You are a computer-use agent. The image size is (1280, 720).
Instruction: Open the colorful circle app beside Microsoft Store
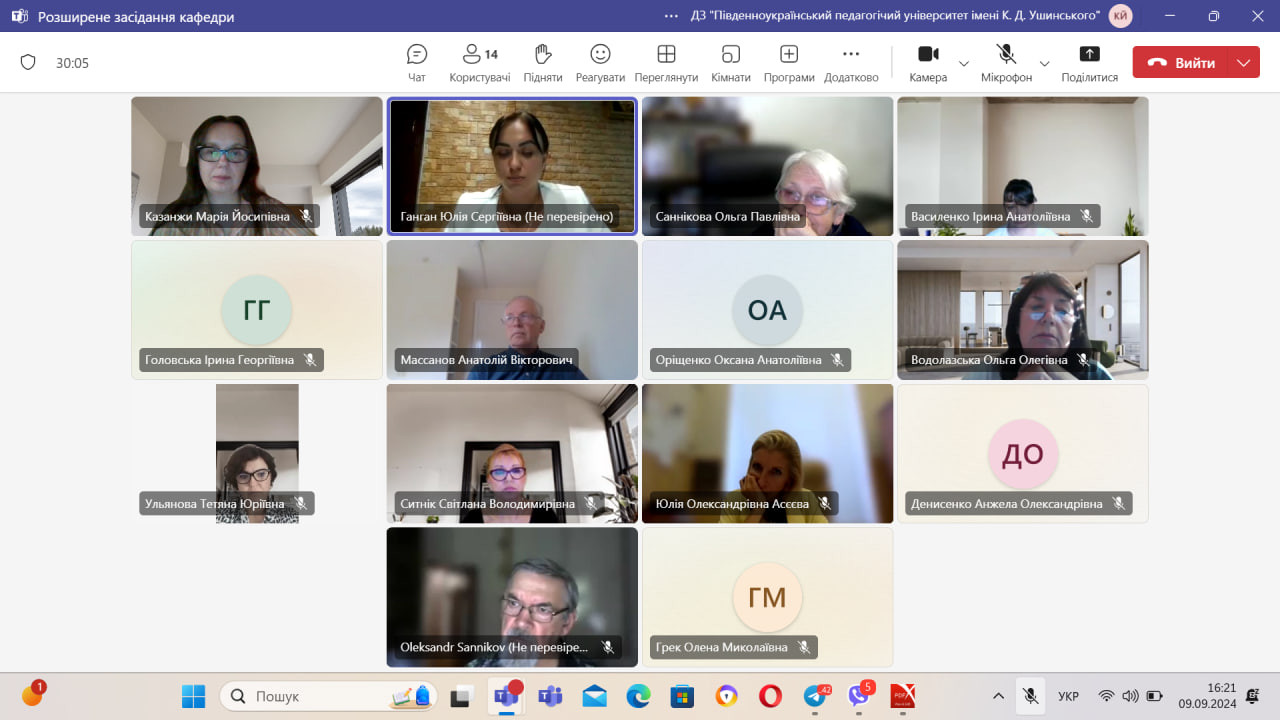tap(726, 696)
